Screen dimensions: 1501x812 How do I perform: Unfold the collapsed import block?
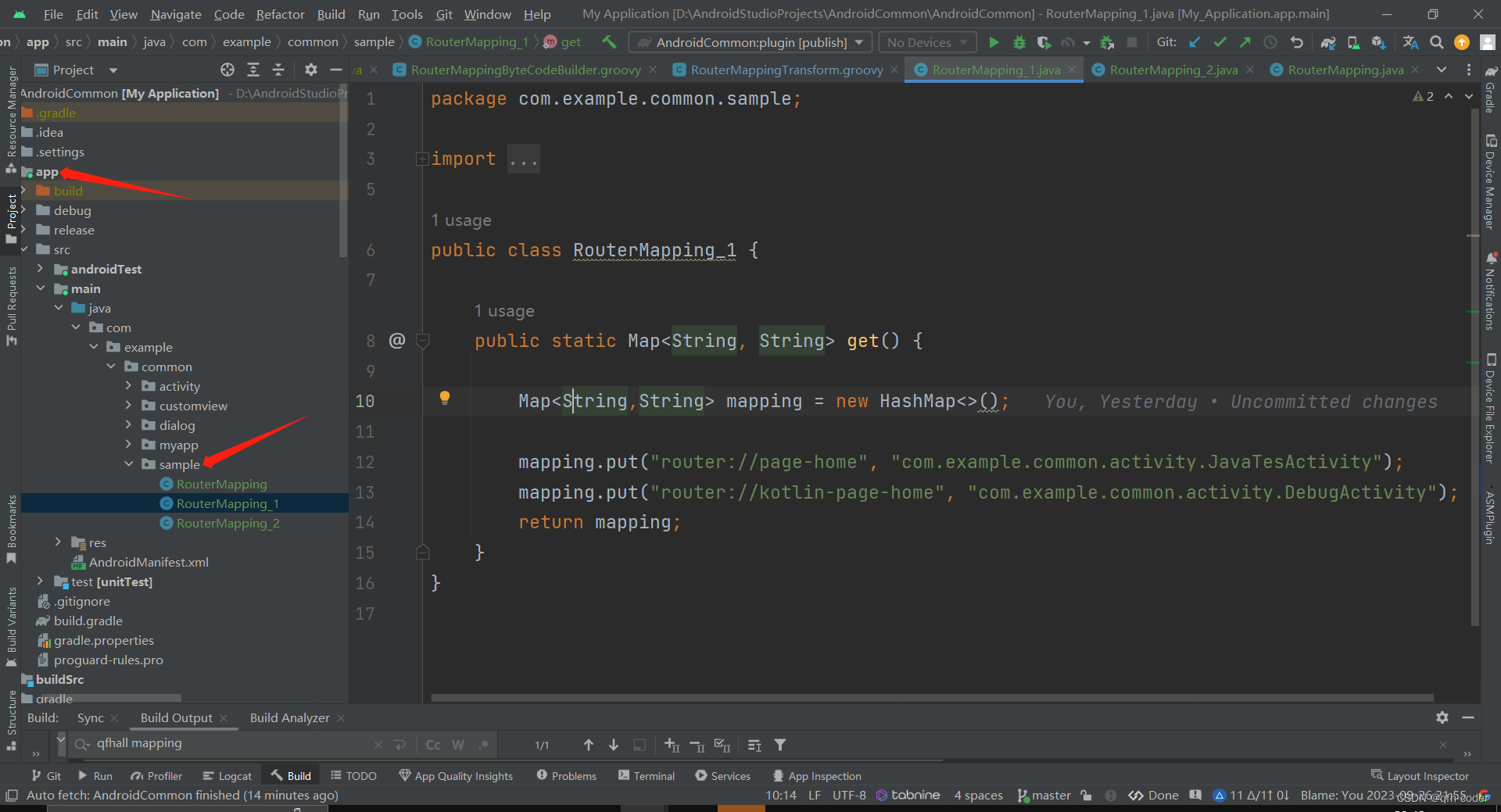point(422,159)
